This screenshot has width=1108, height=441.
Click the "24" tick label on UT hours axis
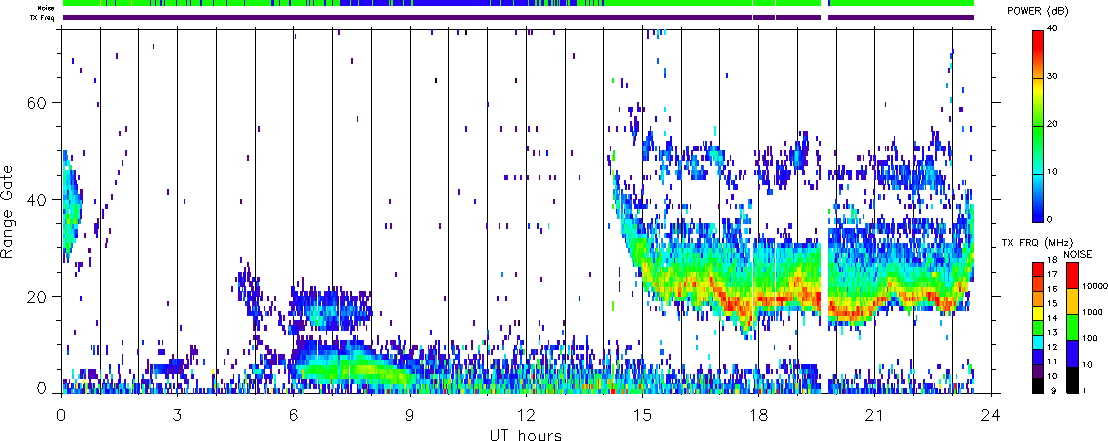tap(991, 414)
